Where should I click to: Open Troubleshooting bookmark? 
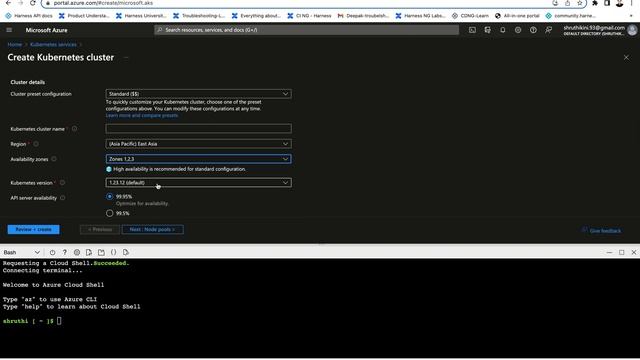(x=199, y=16)
